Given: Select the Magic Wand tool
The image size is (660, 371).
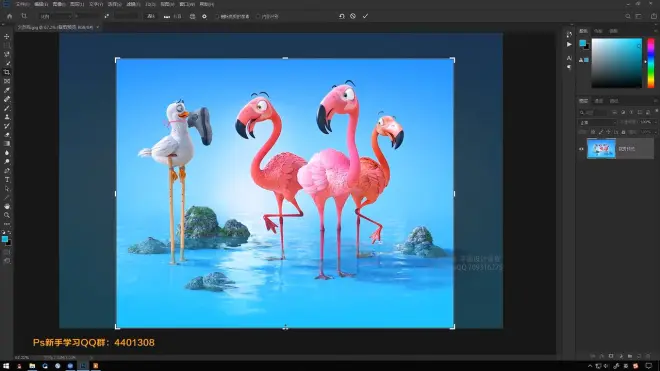Looking at the screenshot, I should click(7, 63).
